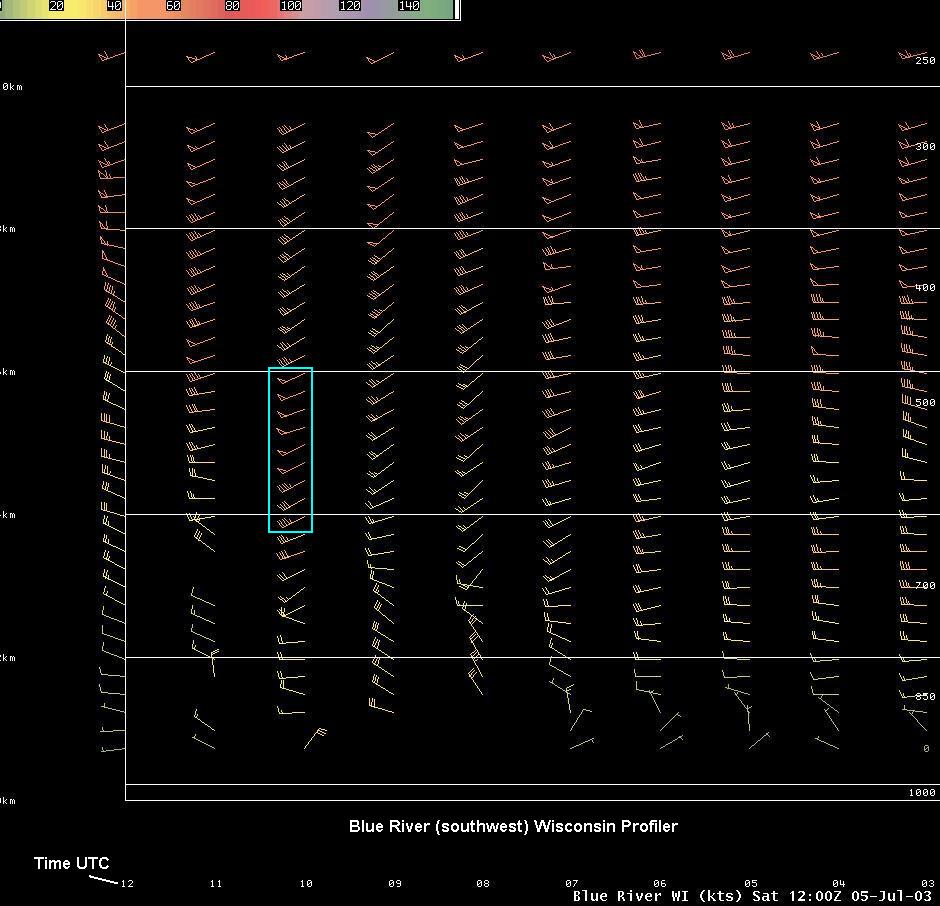The image size is (940, 906).
Task: Select the wind barb sample beside Time UTC
Action: [x=102, y=880]
